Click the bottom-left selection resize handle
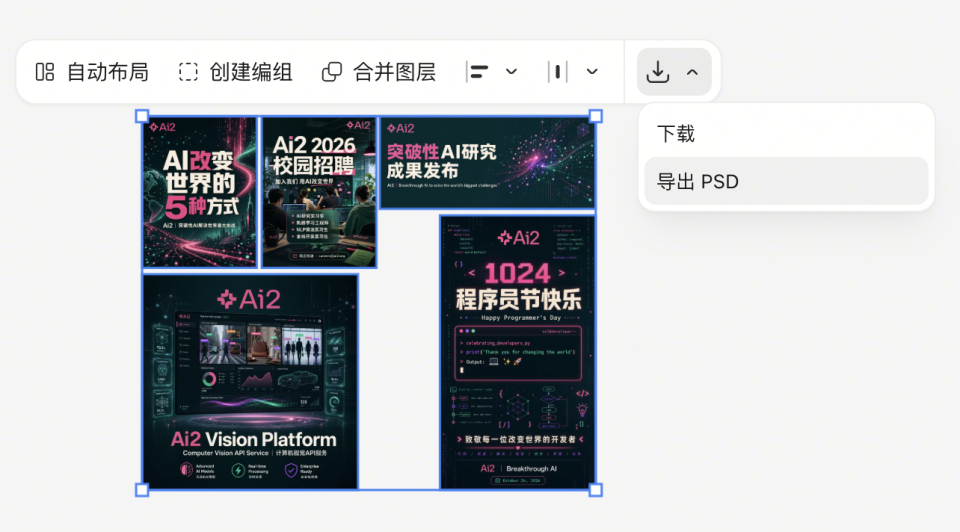 point(142,490)
